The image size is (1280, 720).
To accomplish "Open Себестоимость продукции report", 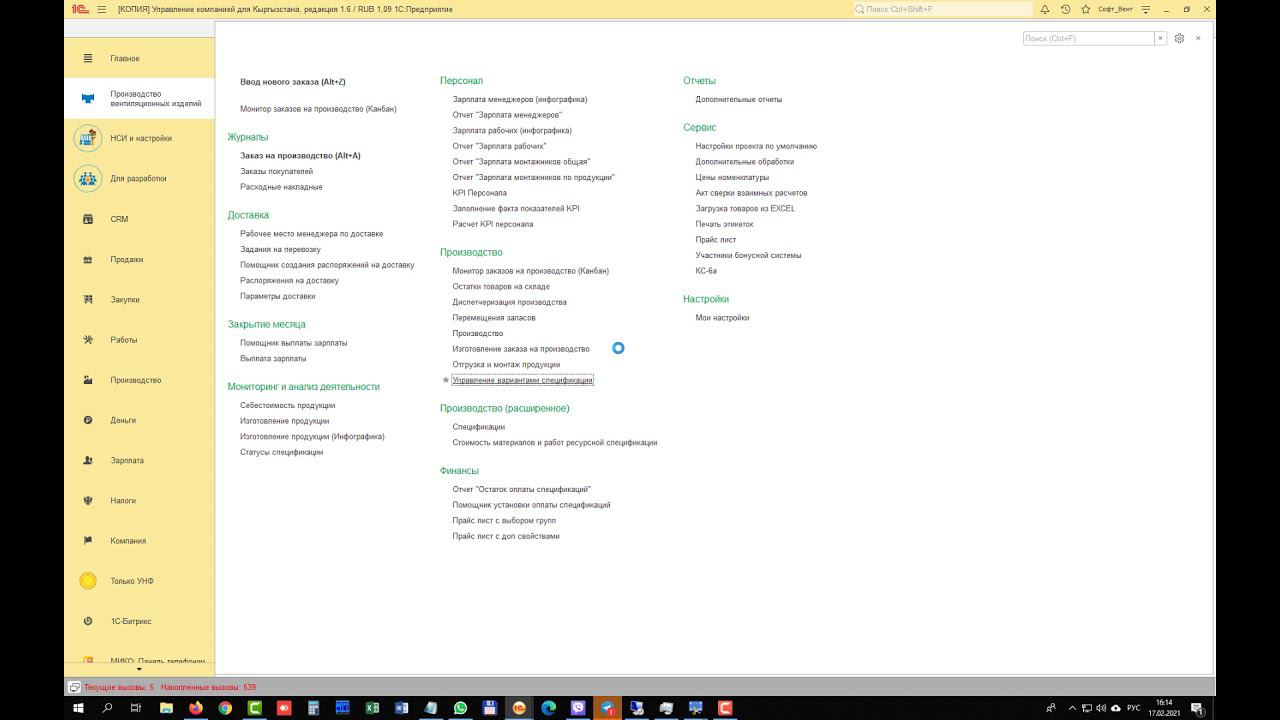I will point(288,405).
